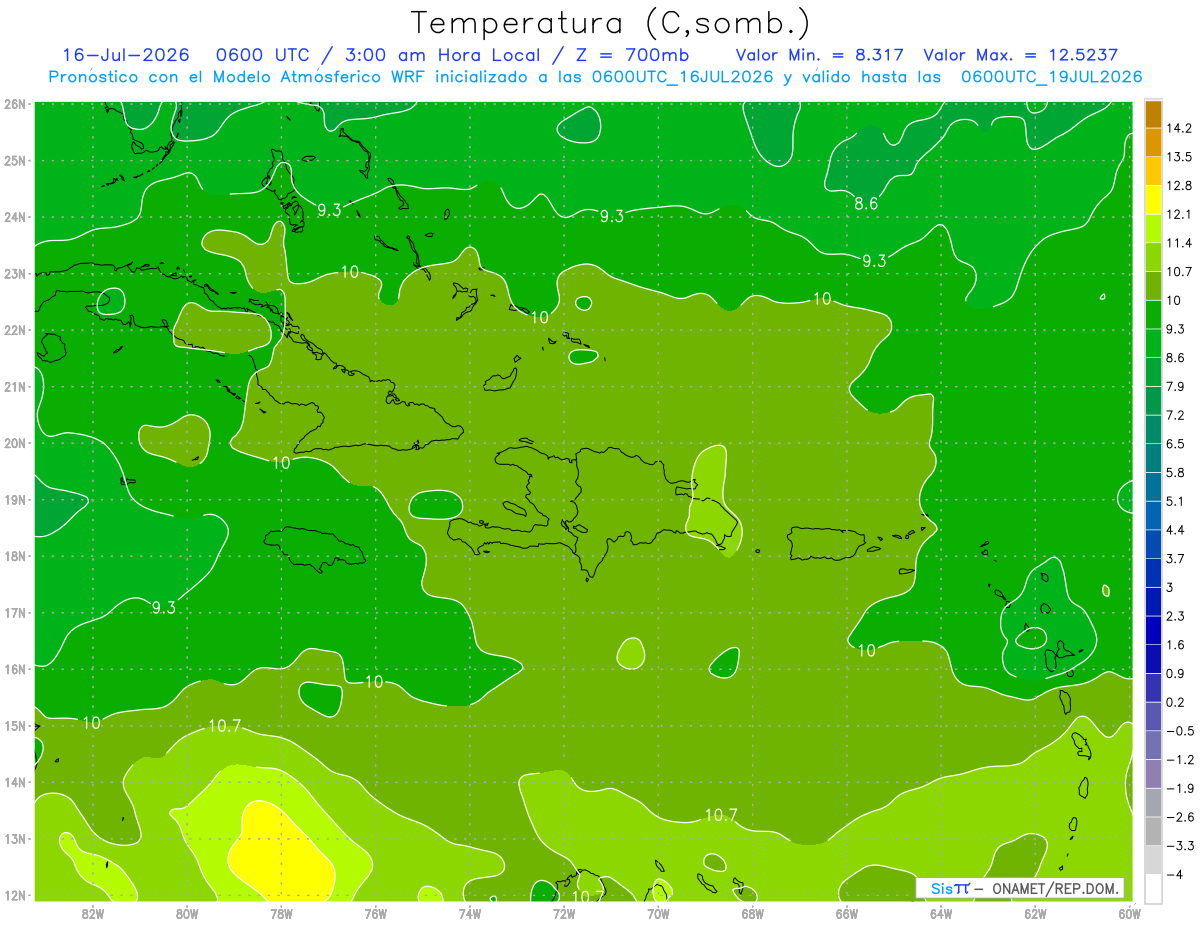The height and width of the screenshot is (927, 1200).
Task: Click the '64W' longitude axis label
Action: pos(941,913)
